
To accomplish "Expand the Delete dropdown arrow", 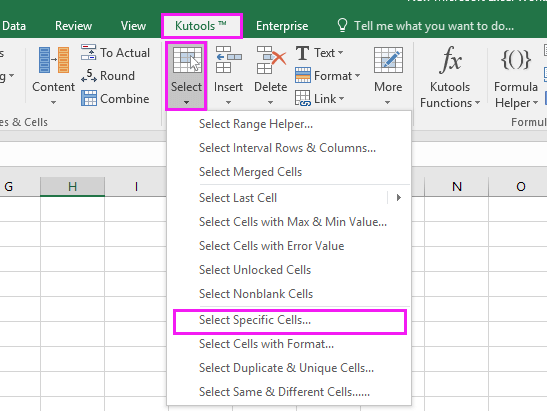I will click(271, 103).
